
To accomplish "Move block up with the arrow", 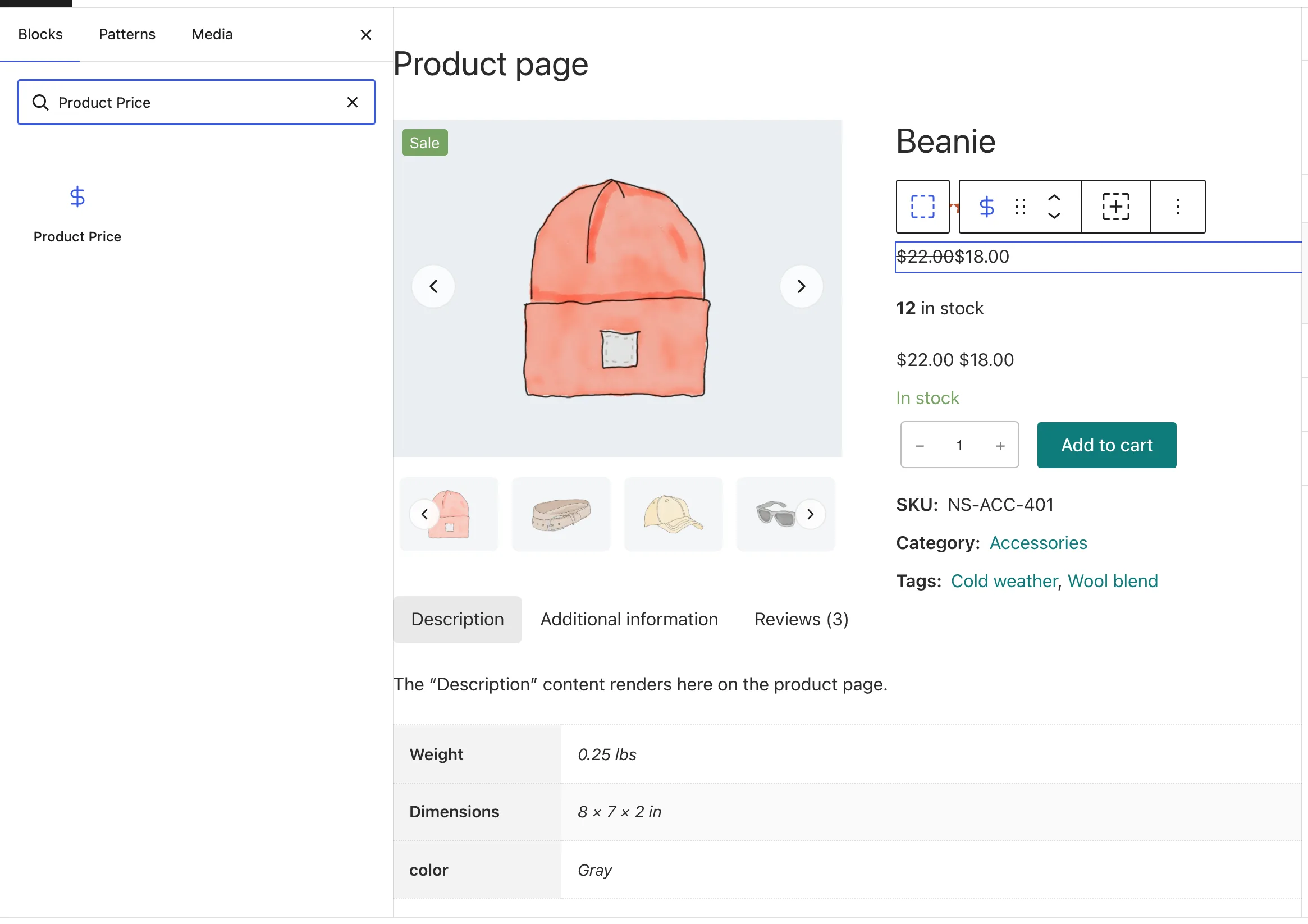I will click(x=1054, y=197).
